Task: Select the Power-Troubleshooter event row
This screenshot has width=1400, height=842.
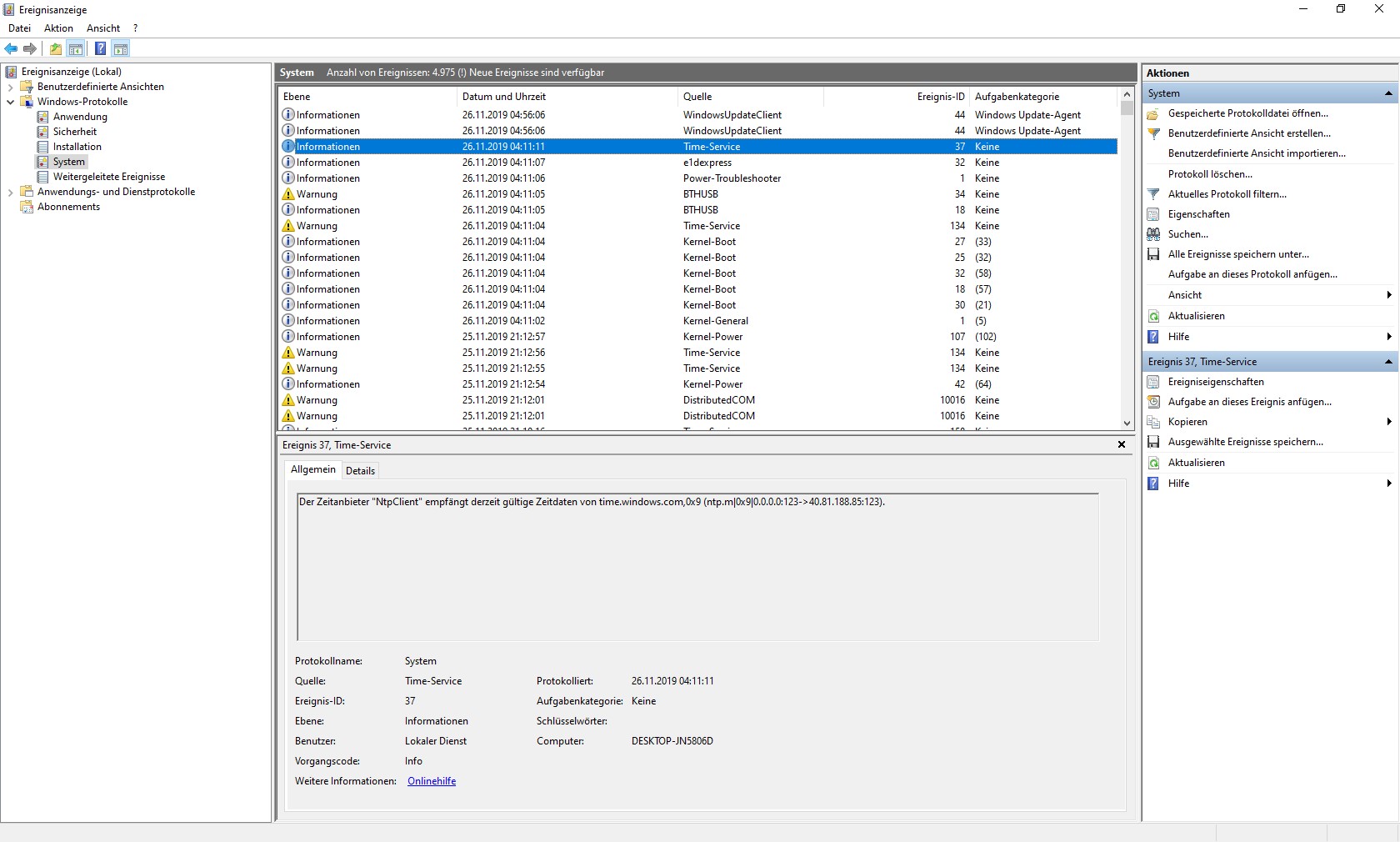Action: point(698,178)
